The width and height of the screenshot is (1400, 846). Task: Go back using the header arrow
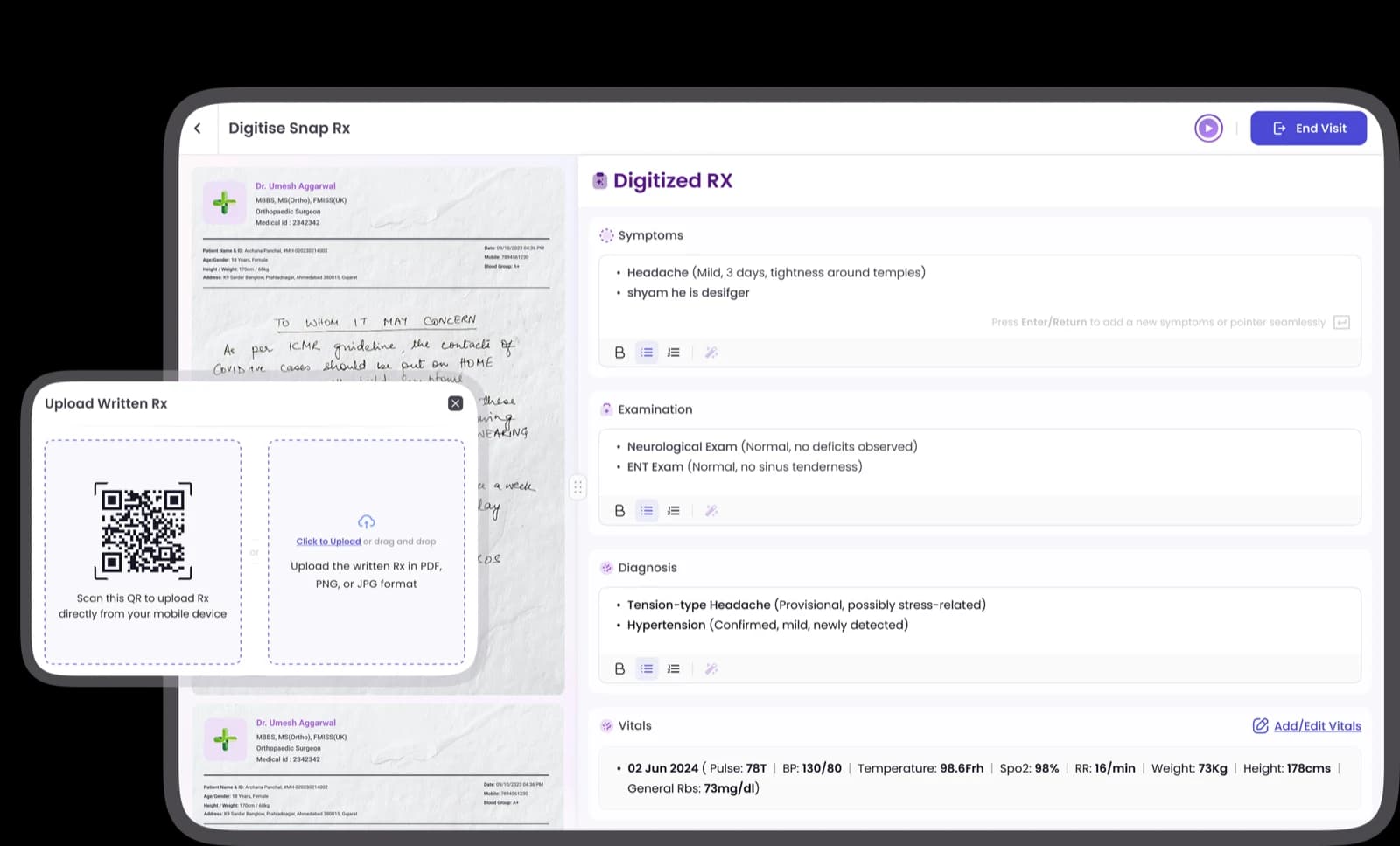(x=198, y=129)
